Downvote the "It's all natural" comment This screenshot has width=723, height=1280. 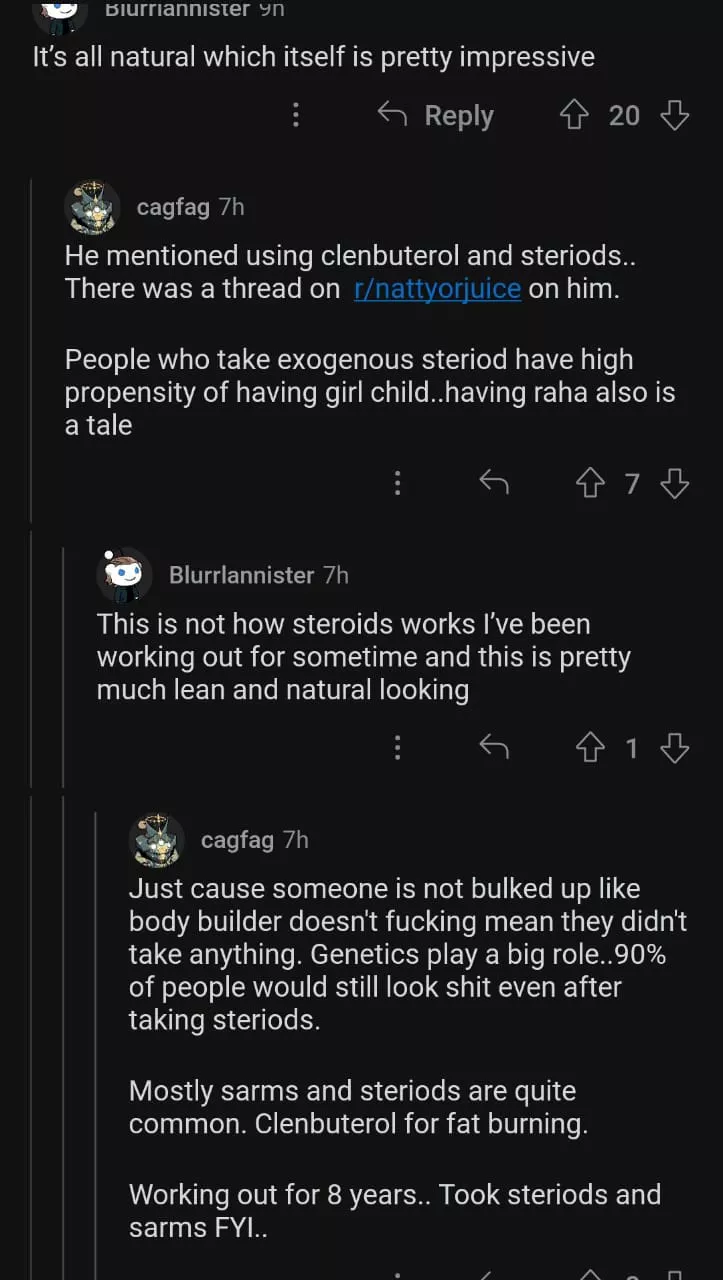point(675,116)
